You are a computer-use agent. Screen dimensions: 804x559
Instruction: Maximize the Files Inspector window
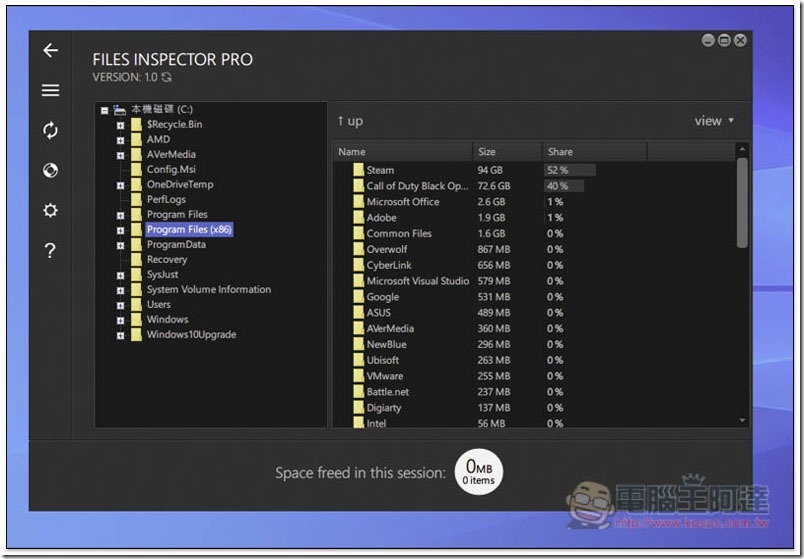point(724,40)
